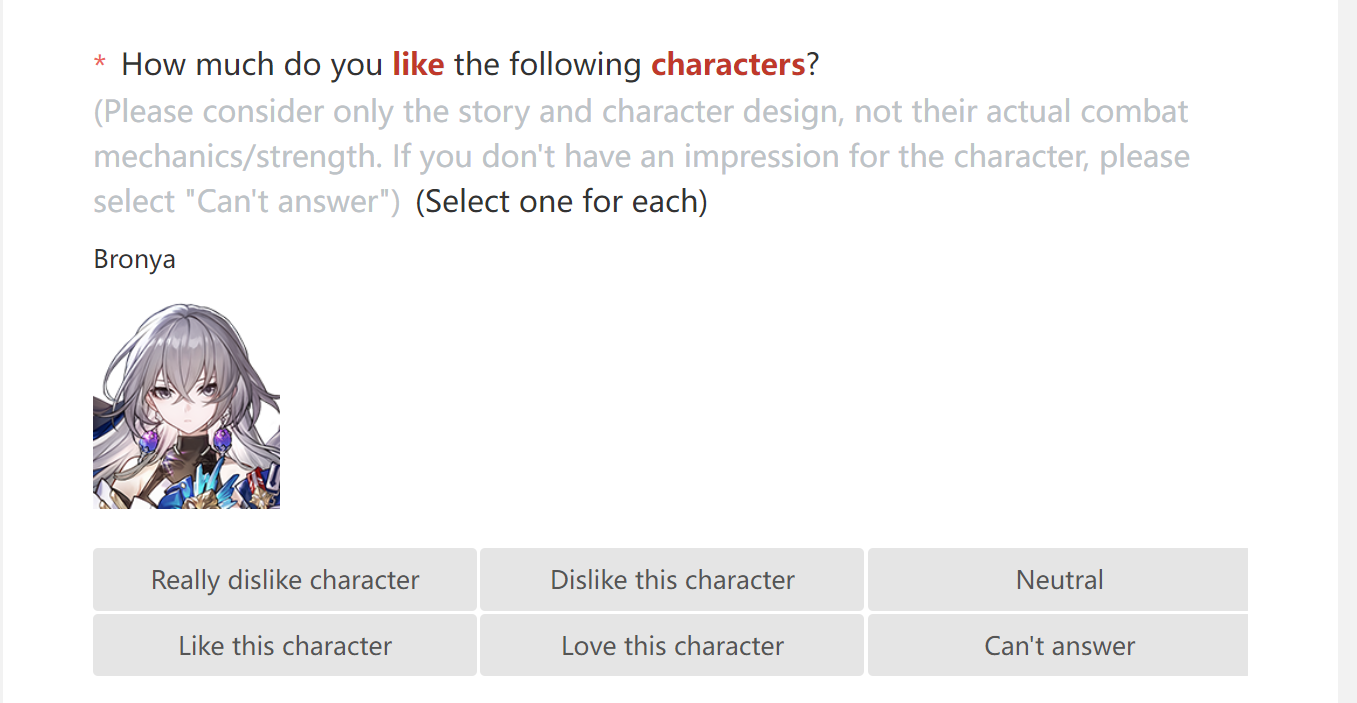Select the "Can't answer" option
Viewport: 1357px width, 703px height.
coord(1058,645)
